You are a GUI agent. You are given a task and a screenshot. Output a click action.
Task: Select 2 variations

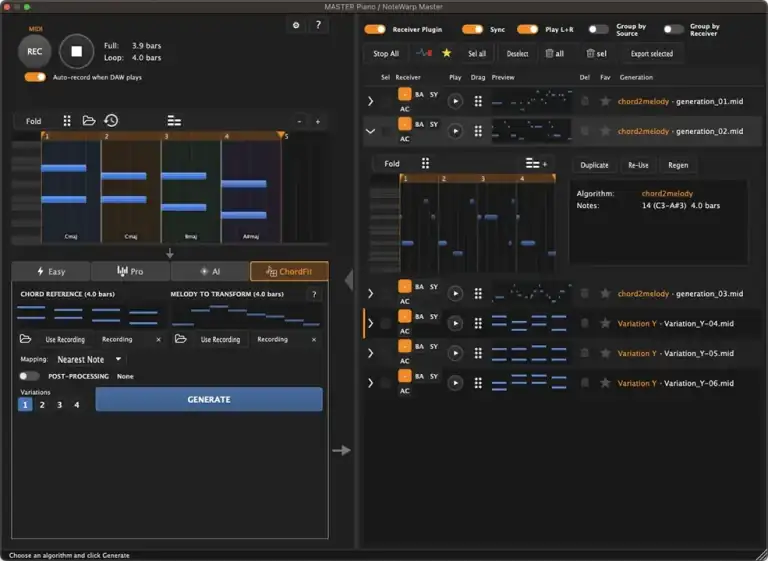pyautogui.click(x=42, y=405)
